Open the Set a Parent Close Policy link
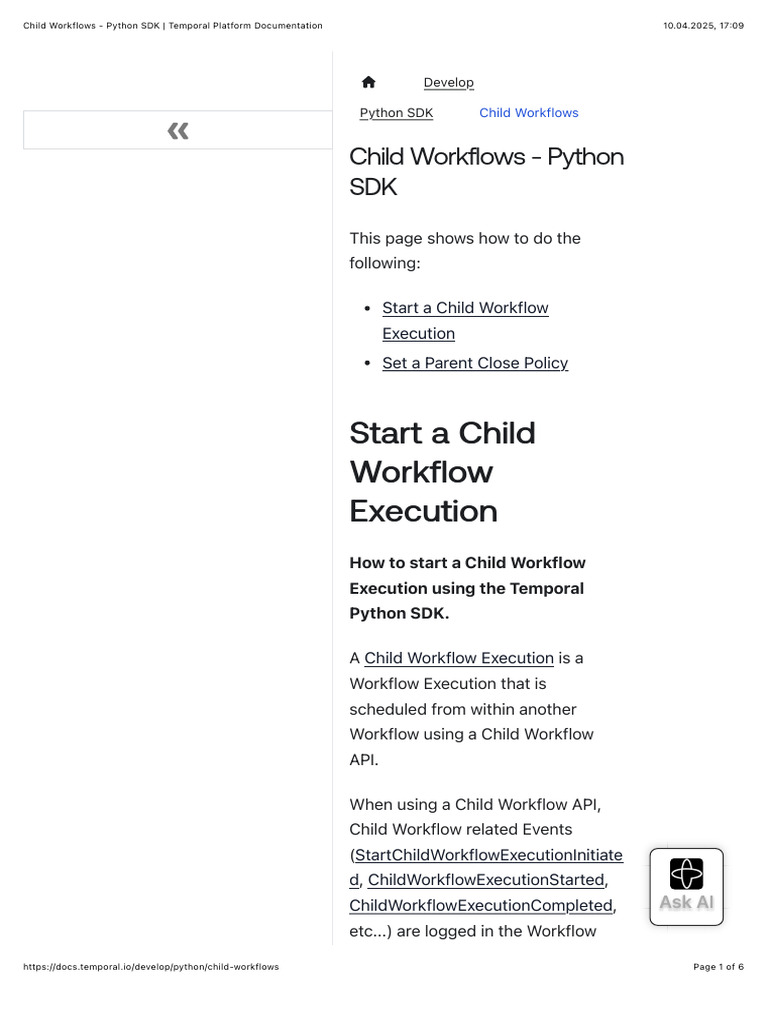 tap(475, 363)
